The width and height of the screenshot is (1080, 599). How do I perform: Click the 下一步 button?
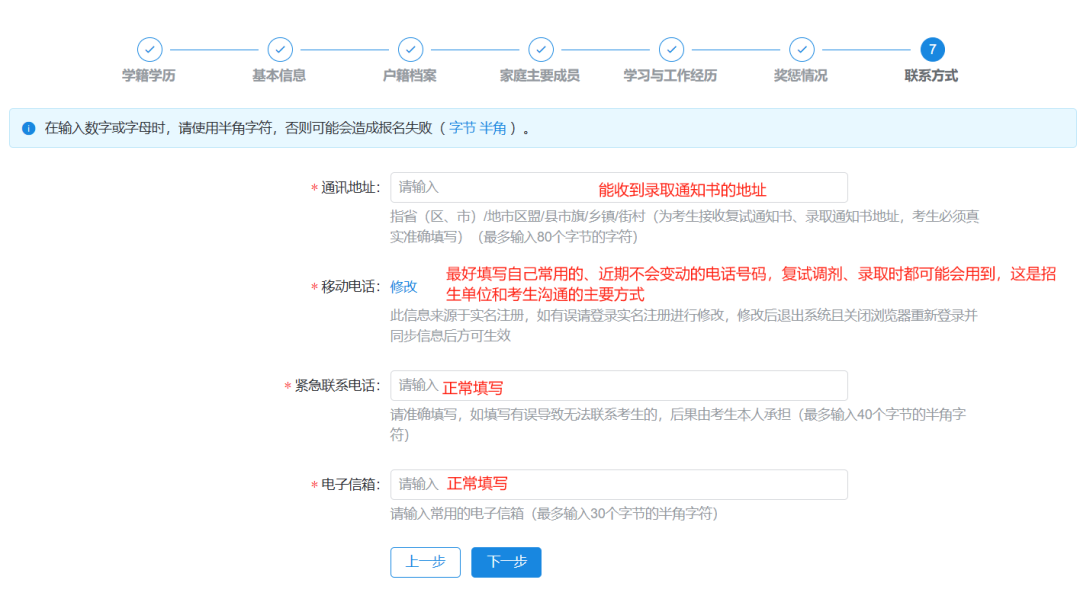pos(506,562)
